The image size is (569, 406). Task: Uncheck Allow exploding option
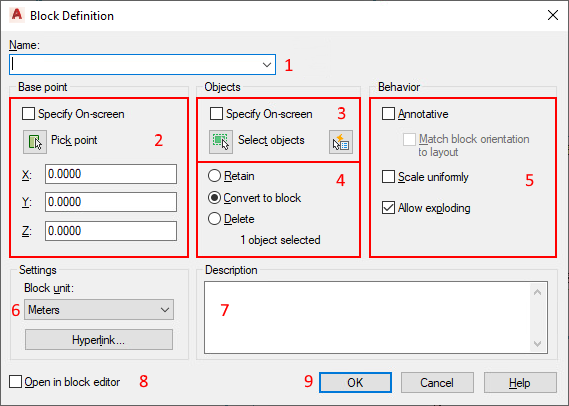pyautogui.click(x=388, y=208)
